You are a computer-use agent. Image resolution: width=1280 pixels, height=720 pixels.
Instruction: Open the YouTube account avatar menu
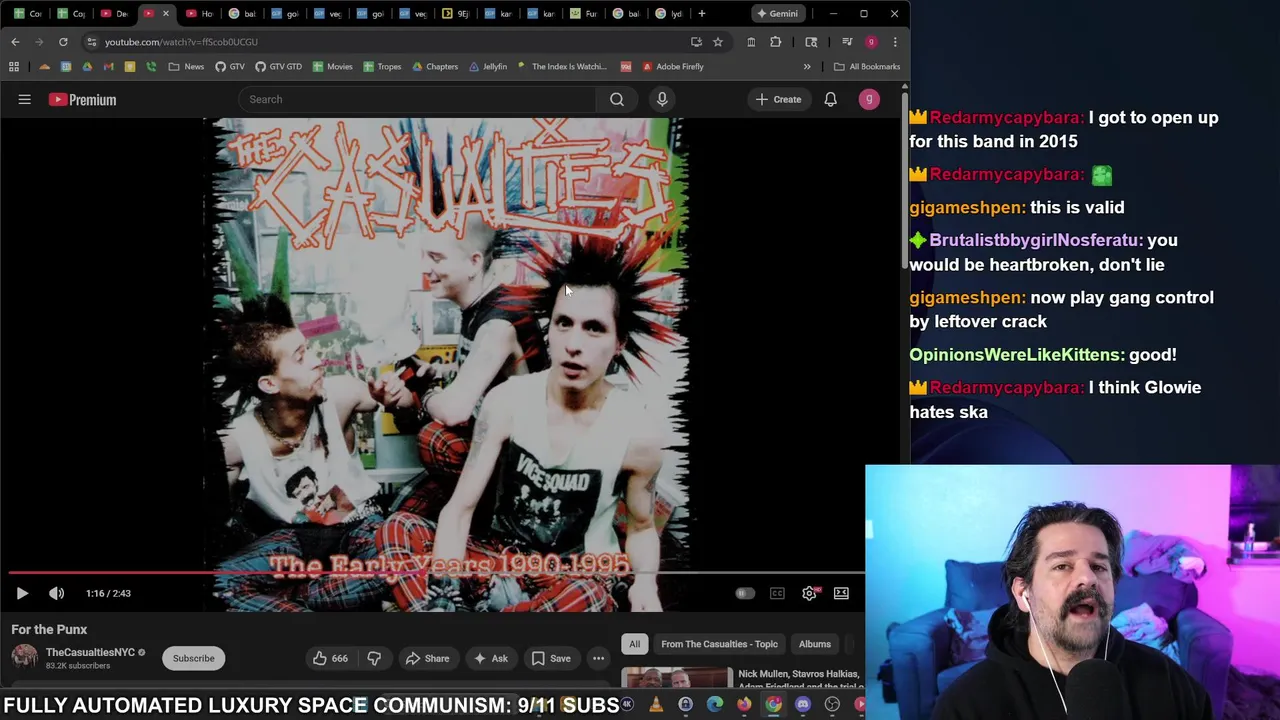pos(869,99)
